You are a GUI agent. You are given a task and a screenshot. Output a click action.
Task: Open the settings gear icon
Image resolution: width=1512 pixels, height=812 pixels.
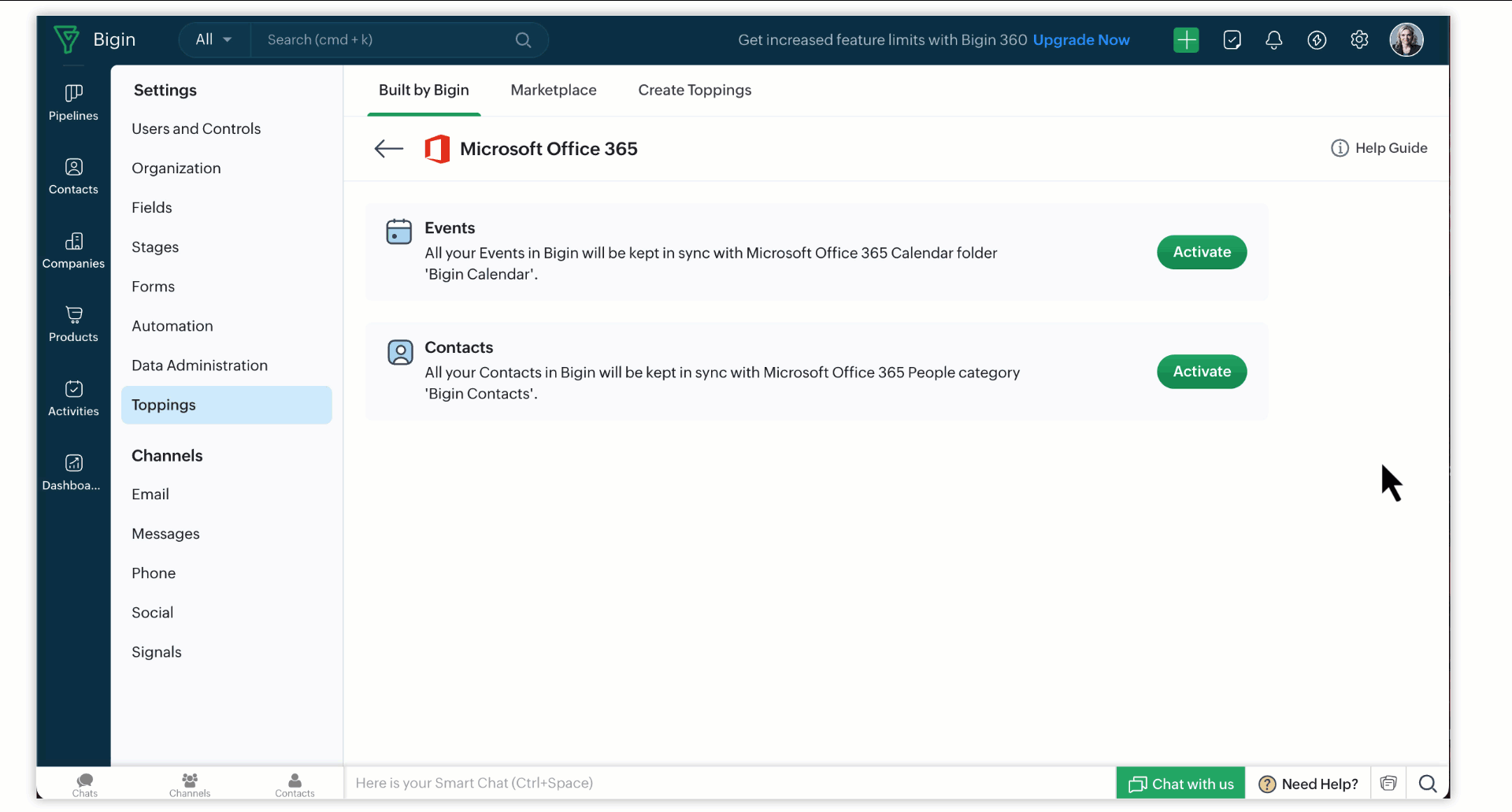[1359, 39]
